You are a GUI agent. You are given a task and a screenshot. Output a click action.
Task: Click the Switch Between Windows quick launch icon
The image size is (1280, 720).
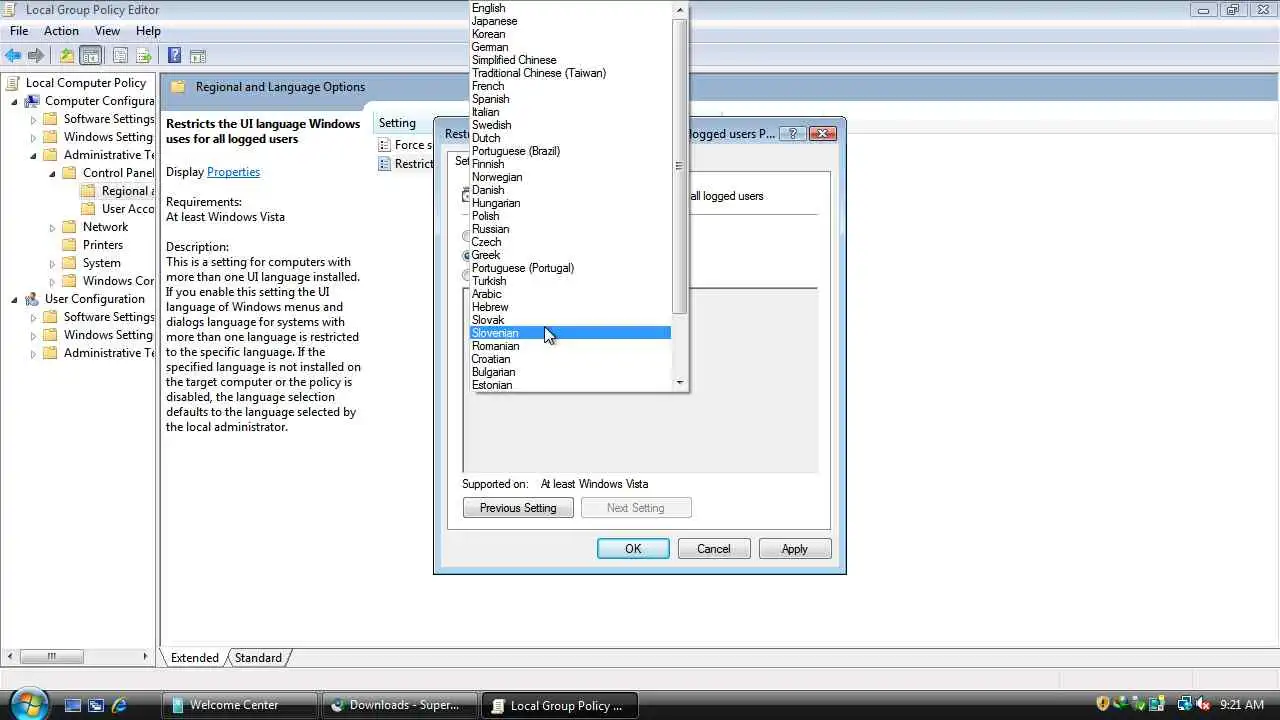coord(96,705)
